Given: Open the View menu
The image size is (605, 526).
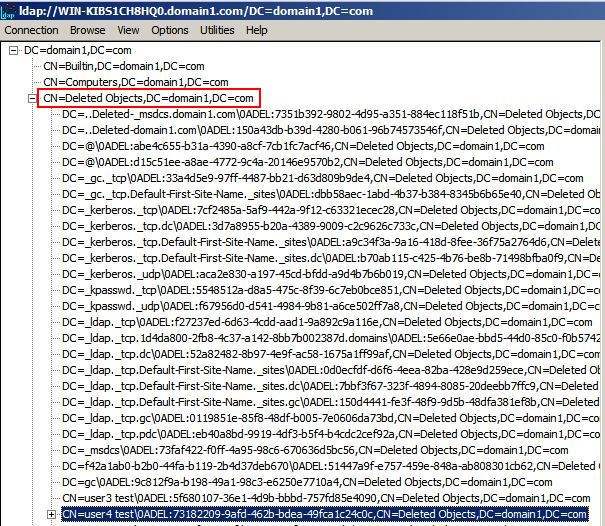Looking at the screenshot, I should tap(128, 30).
